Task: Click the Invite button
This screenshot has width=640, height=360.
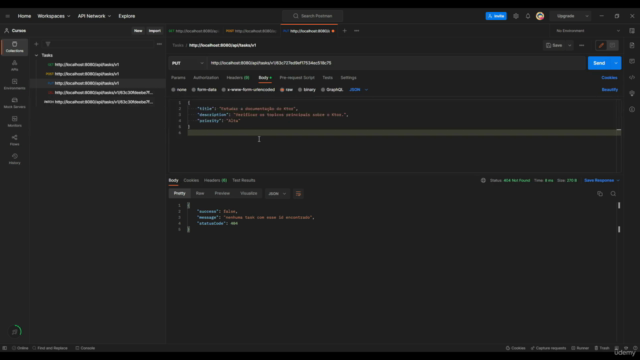Action: coord(496,16)
